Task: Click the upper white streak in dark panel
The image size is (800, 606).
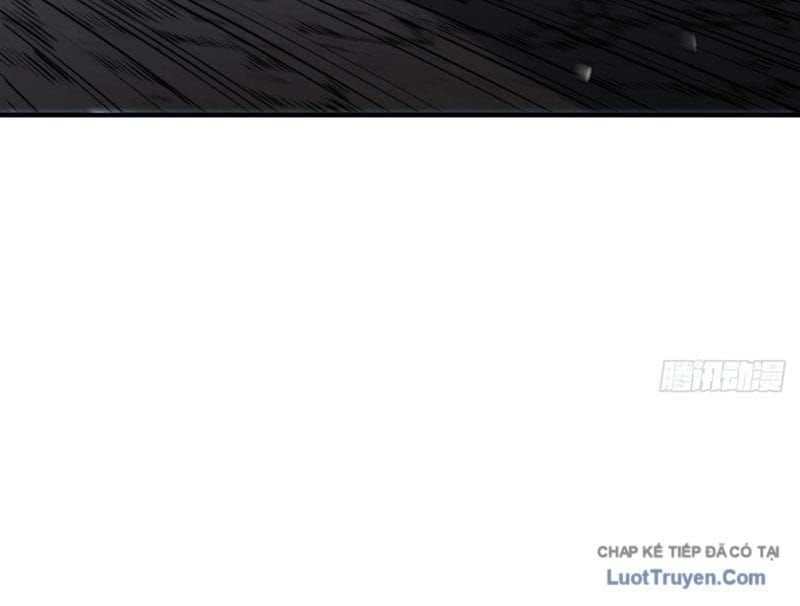Action: point(689,42)
